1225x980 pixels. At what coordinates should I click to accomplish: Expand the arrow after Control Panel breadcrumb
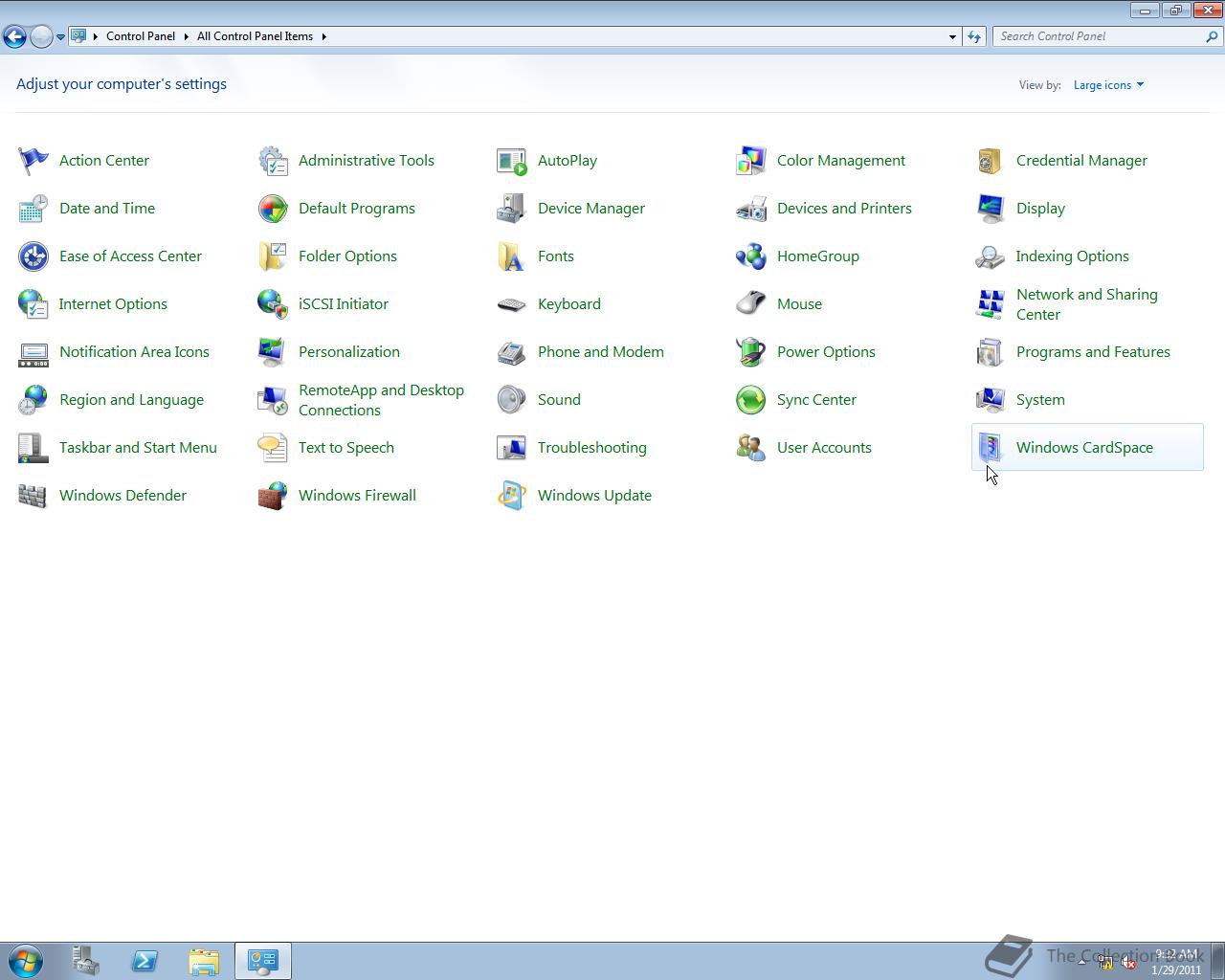[186, 36]
